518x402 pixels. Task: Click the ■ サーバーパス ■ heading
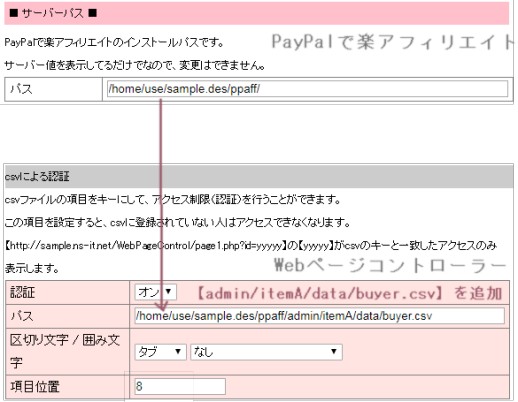53,13
